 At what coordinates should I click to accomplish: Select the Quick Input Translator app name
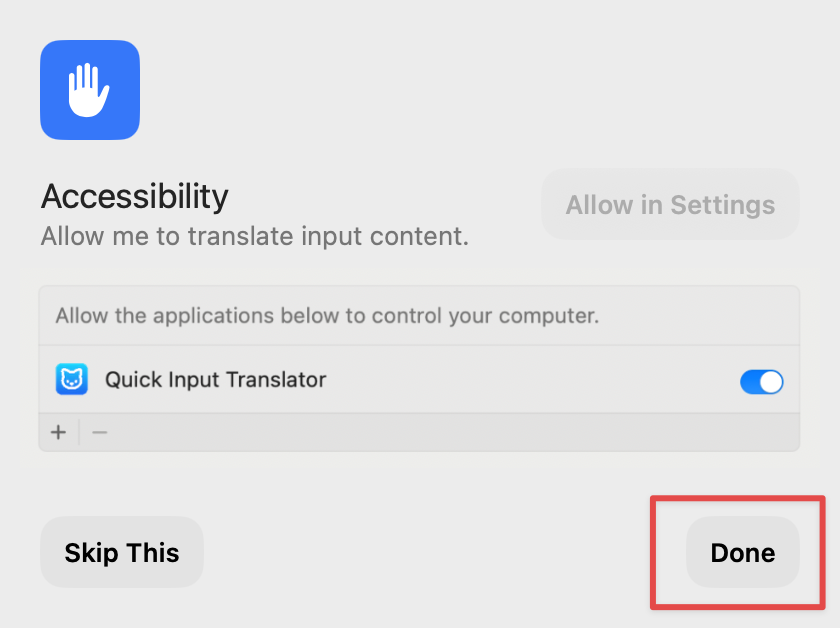coord(215,380)
